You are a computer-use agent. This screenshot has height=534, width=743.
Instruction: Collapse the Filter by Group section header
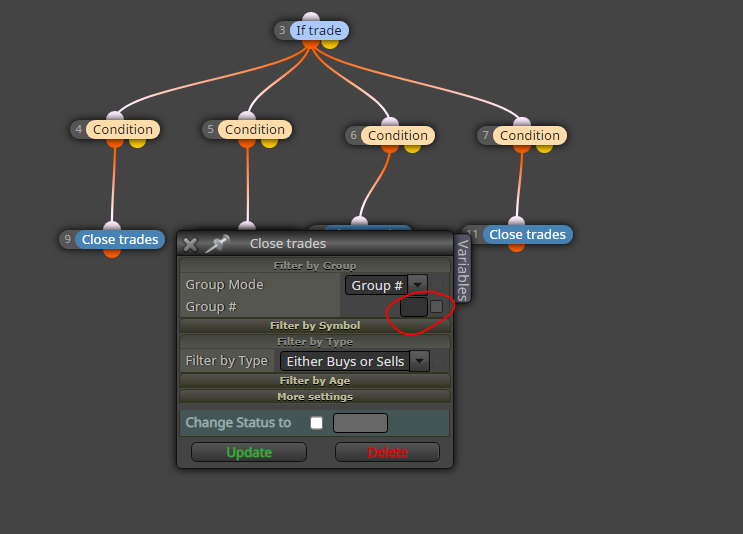315,265
